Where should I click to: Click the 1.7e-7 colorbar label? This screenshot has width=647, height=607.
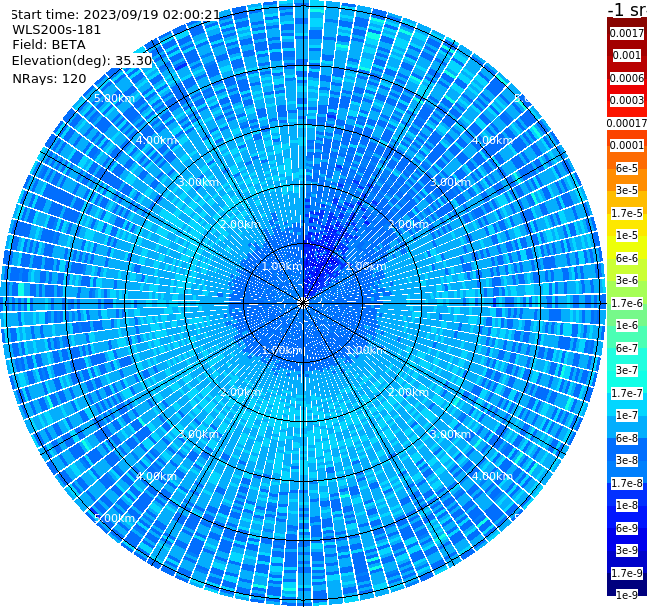627,393
